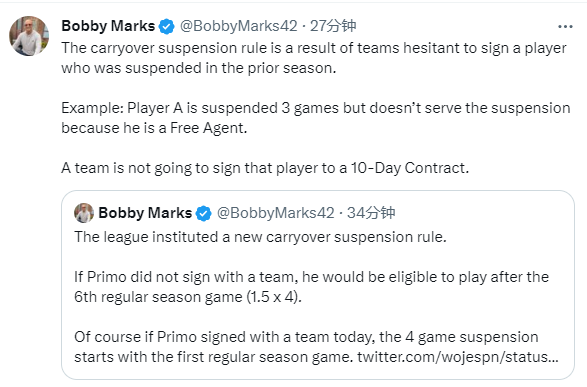Open Bobby Marks' large profile avatar
This screenshot has height=387, width=587.
click(29, 36)
